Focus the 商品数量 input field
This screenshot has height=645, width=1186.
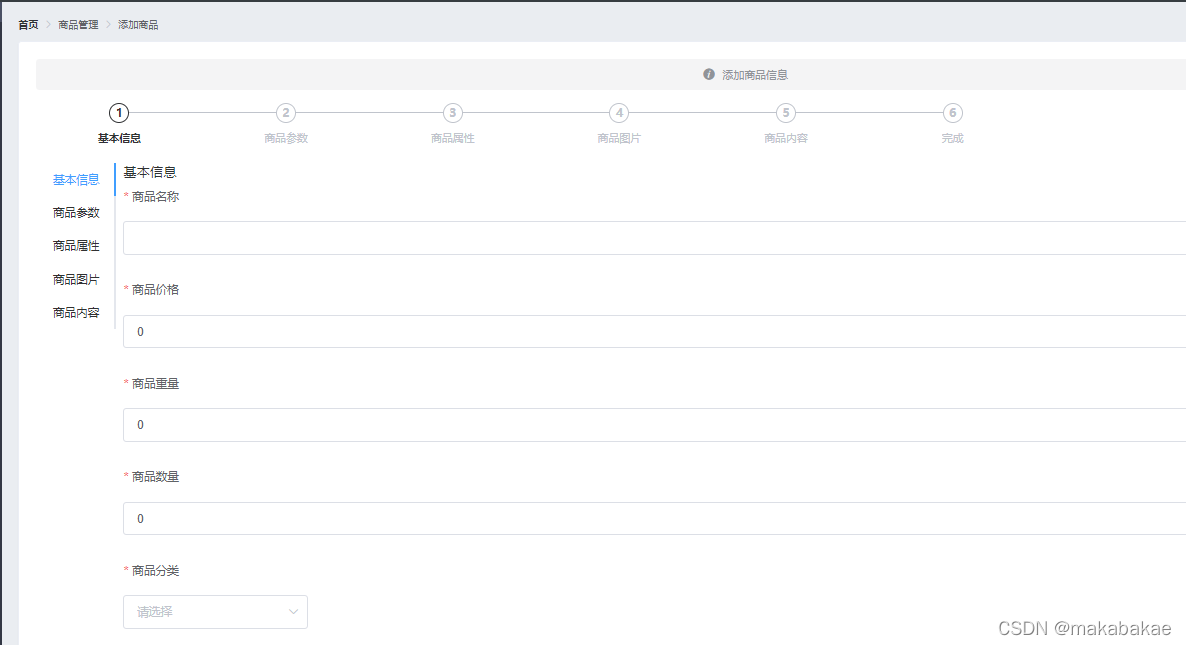pyautogui.click(x=654, y=519)
